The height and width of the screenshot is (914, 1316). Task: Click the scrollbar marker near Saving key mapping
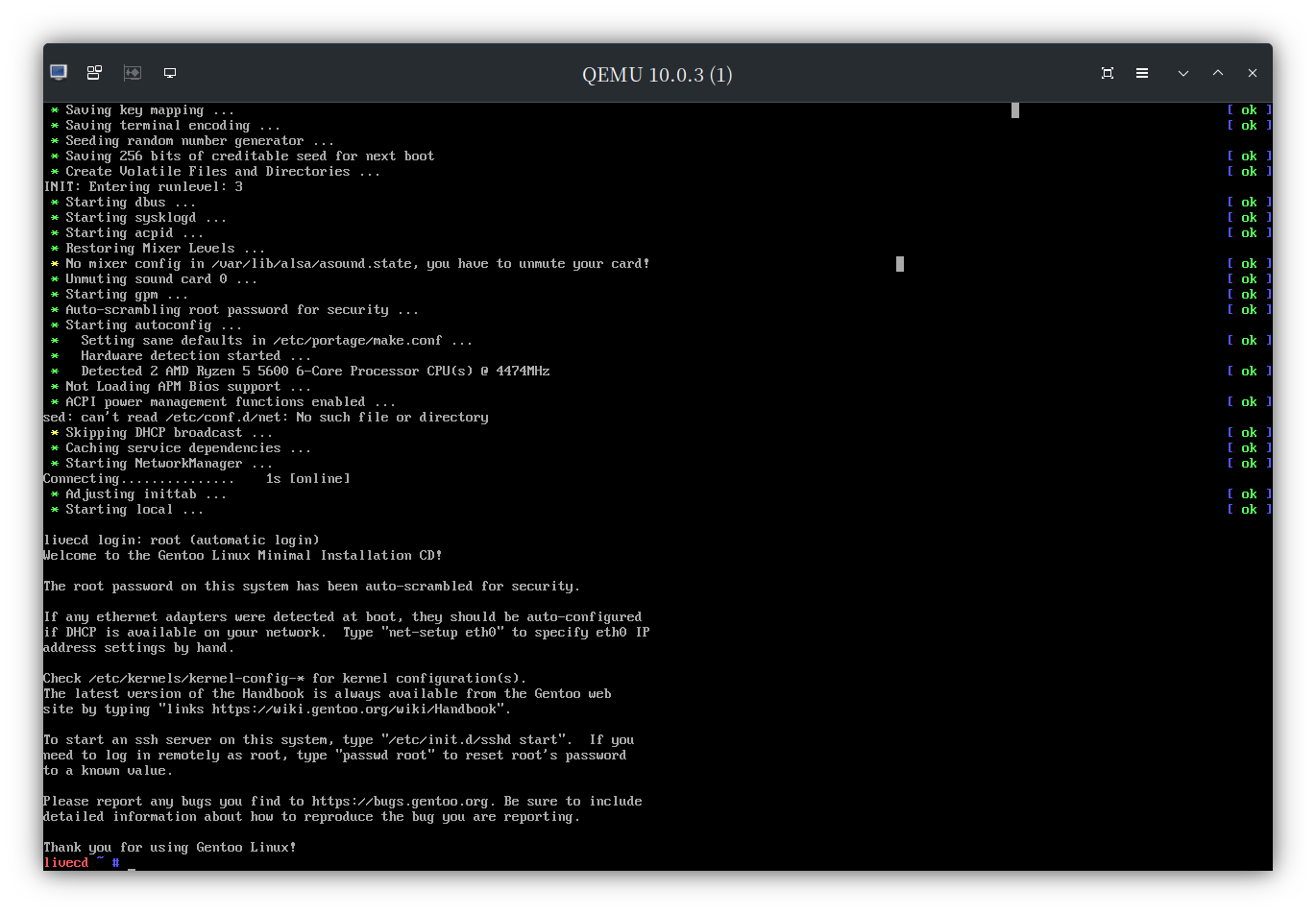(1014, 109)
